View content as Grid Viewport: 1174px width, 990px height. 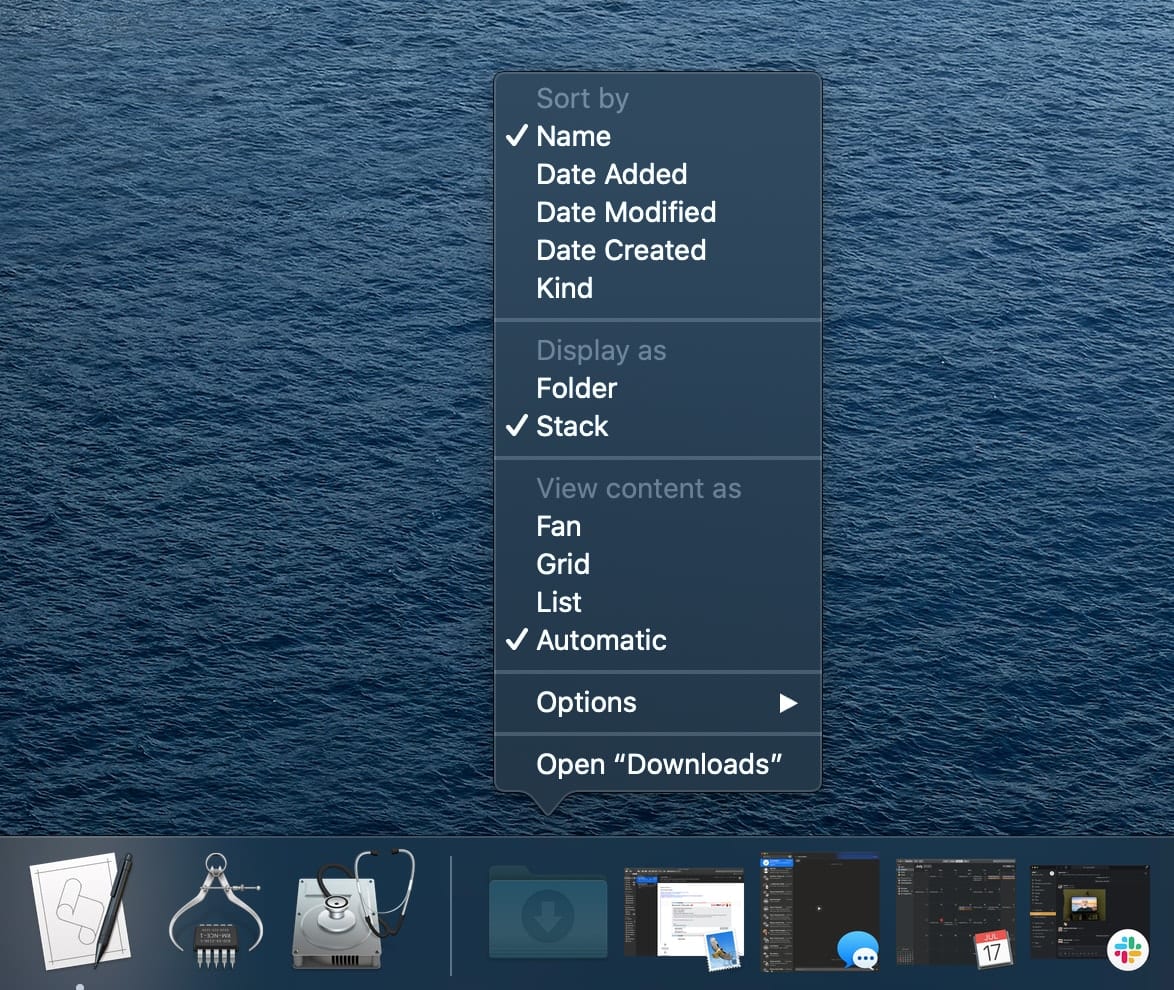tap(563, 564)
